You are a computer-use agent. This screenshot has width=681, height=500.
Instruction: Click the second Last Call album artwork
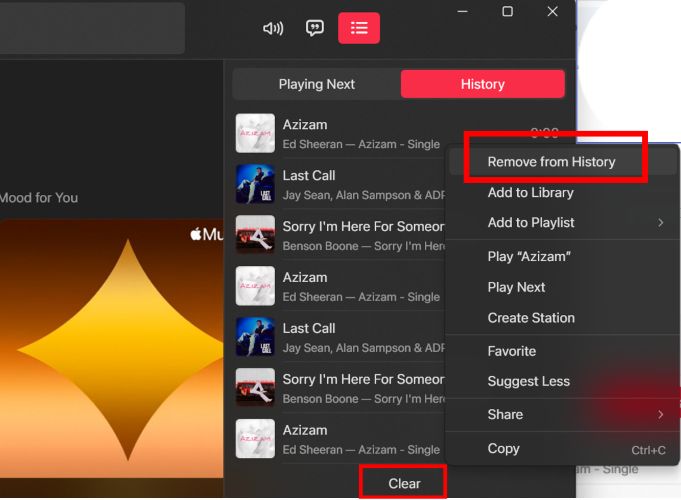pyautogui.click(x=255, y=337)
